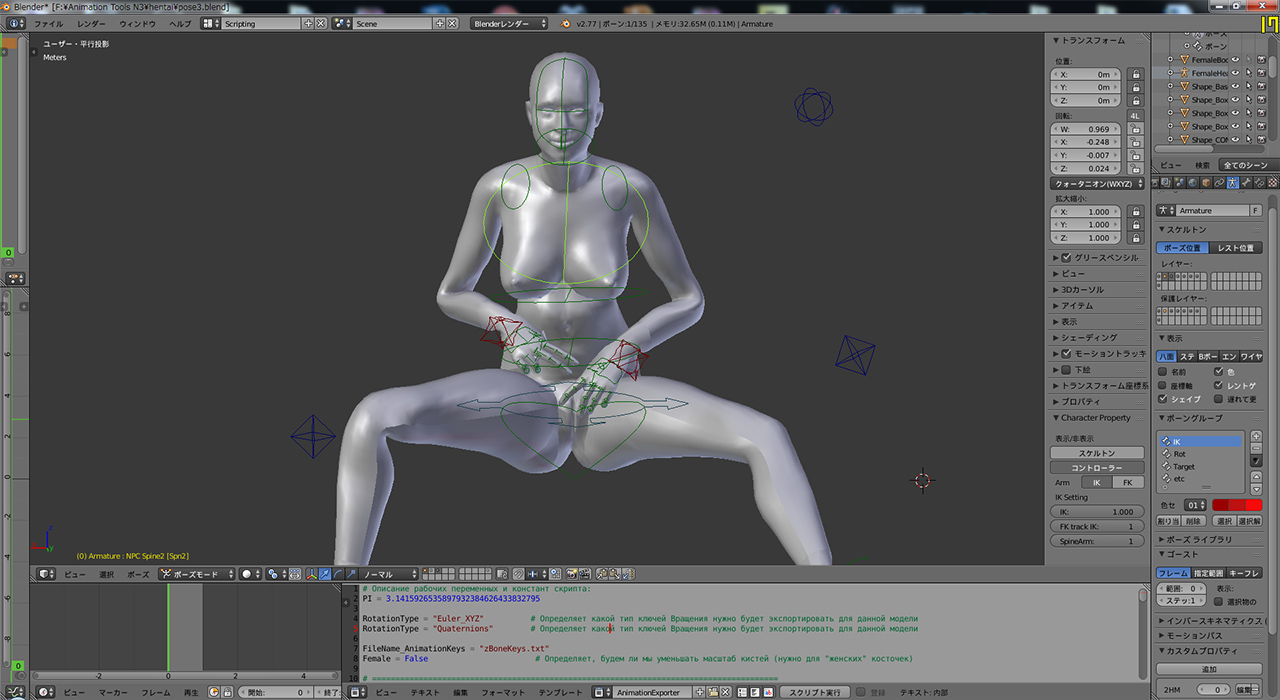The width and height of the screenshot is (1280, 700).
Task: Click the スケルトン show/hide button
Action: click(x=1097, y=453)
